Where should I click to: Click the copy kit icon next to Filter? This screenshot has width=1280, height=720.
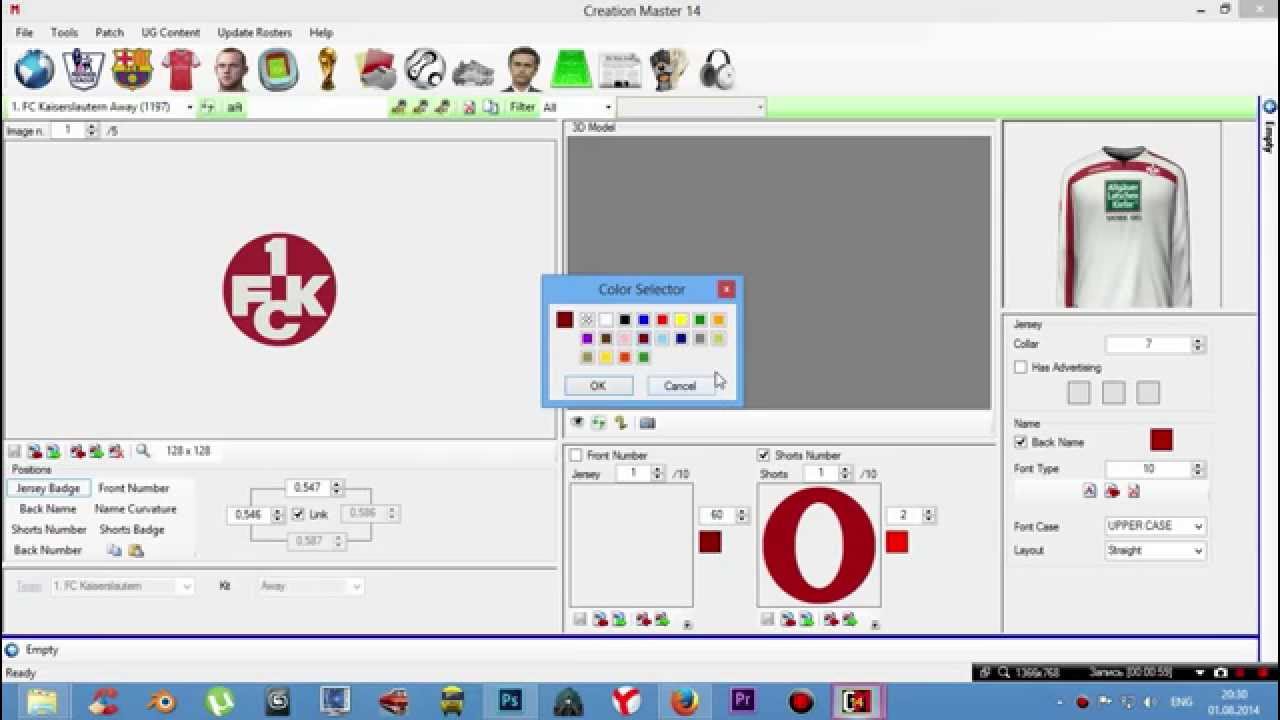click(490, 107)
